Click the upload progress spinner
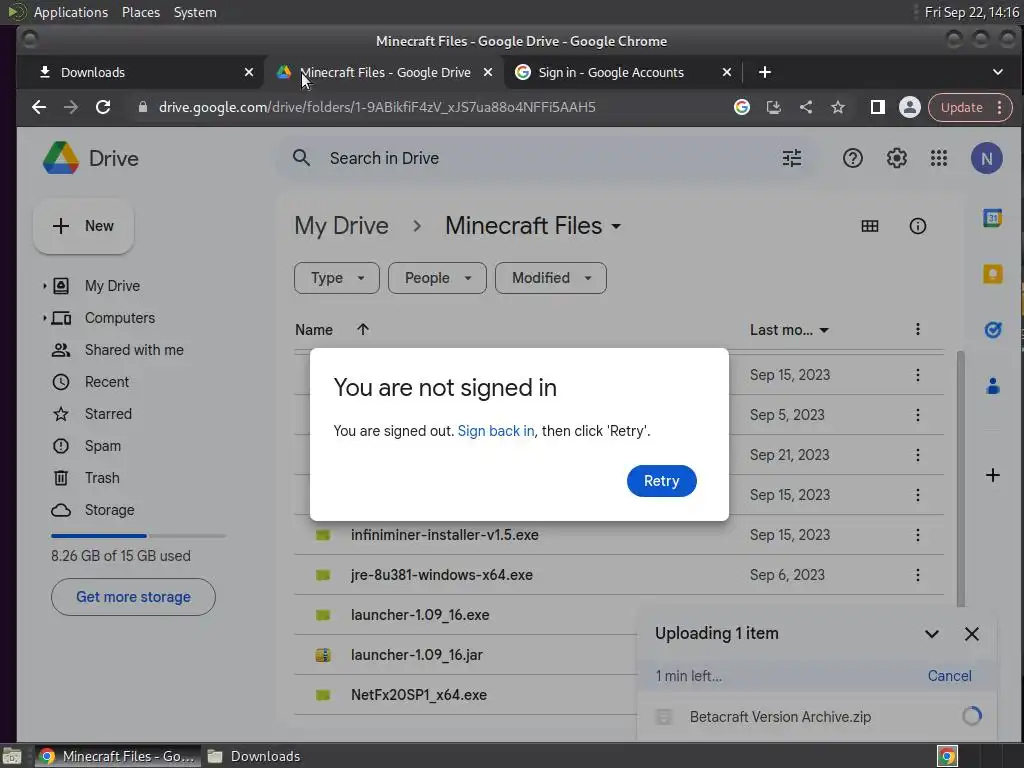1024x768 pixels. [x=971, y=716]
